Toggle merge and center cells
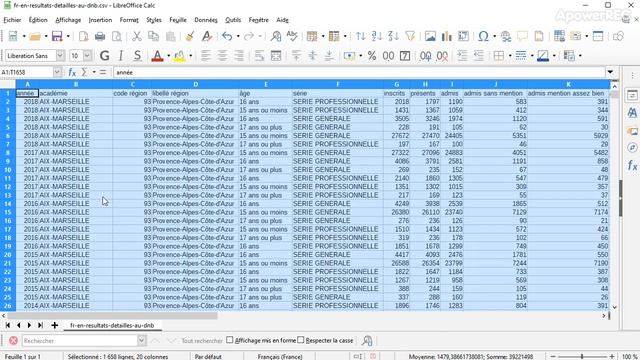 [276, 56]
